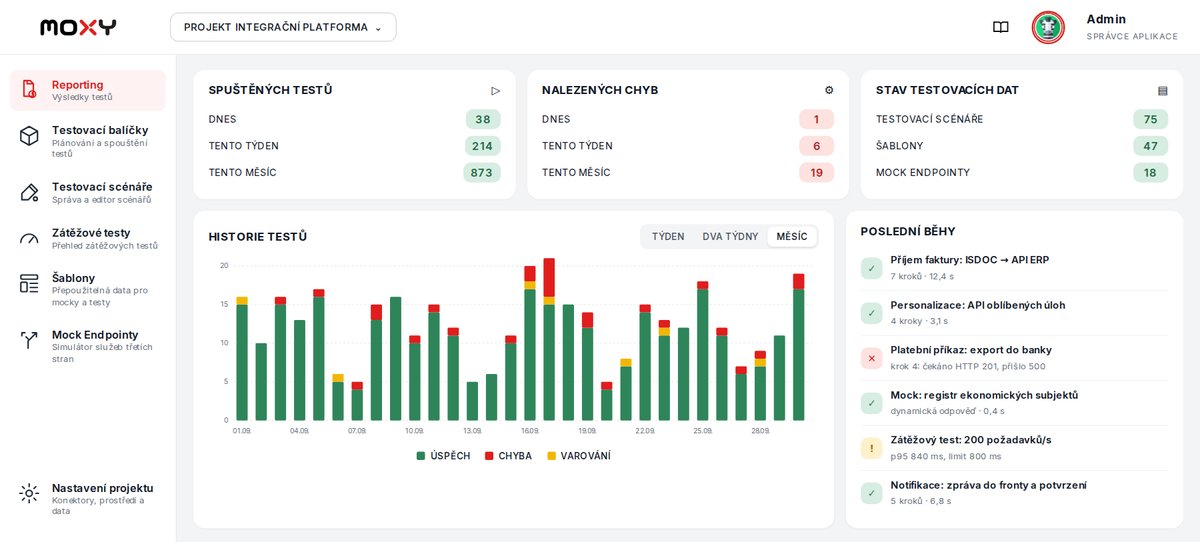Click the Testovací balíčky cube icon
Viewport: 1200px width, 542px height.
pyautogui.click(x=29, y=135)
